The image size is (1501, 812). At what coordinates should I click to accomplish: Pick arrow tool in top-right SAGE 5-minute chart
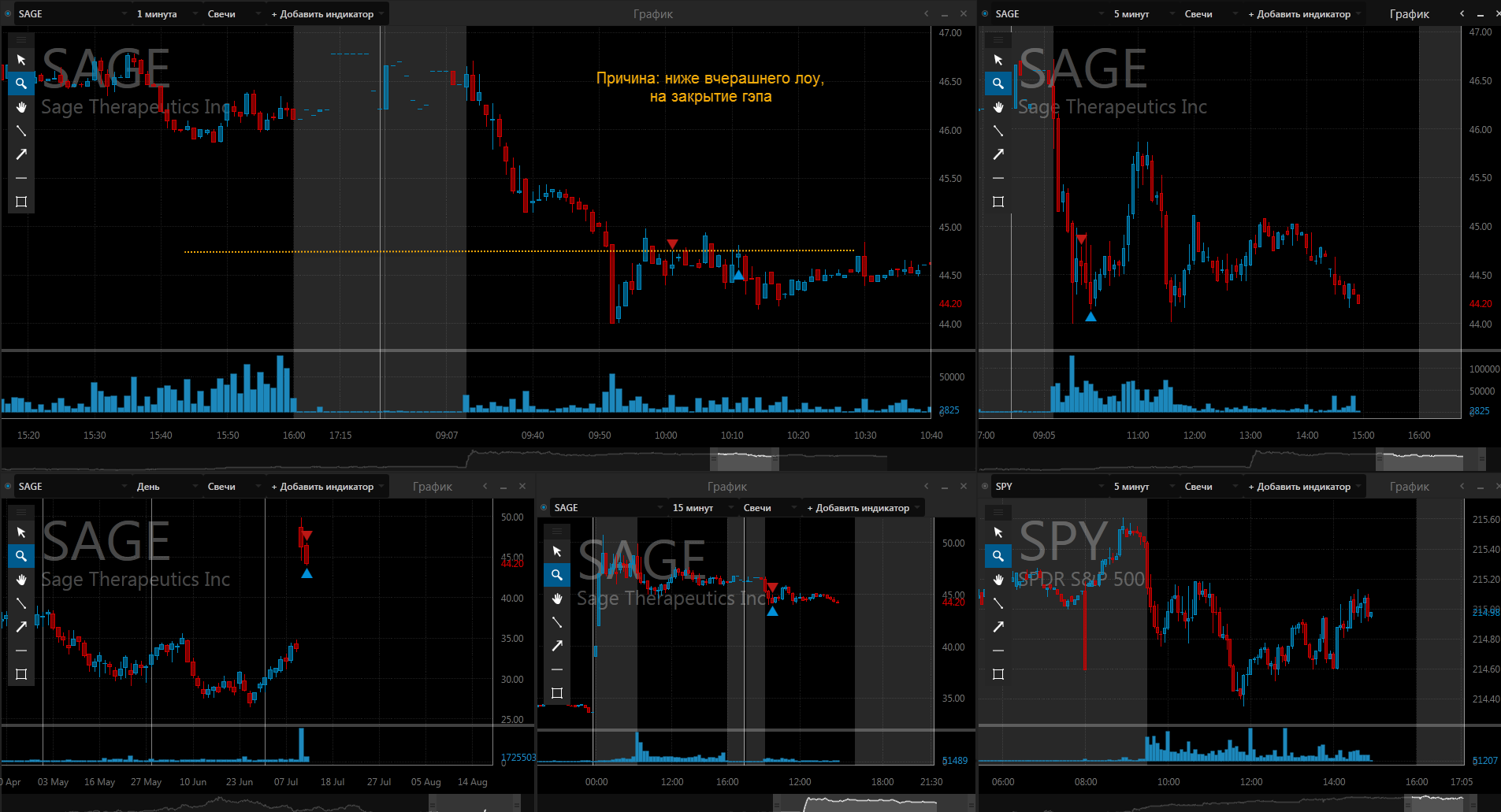tap(998, 154)
